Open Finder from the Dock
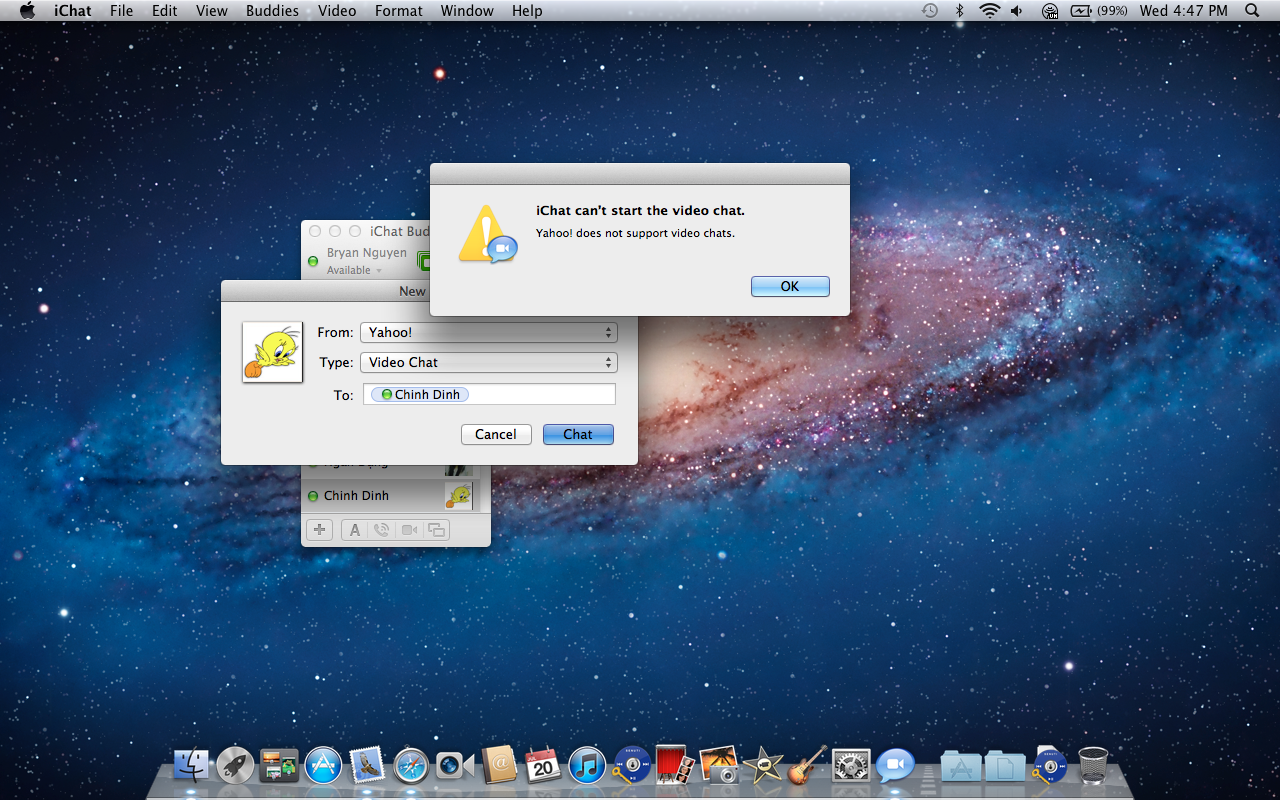Screen dimensions: 1280x800 [x=191, y=765]
